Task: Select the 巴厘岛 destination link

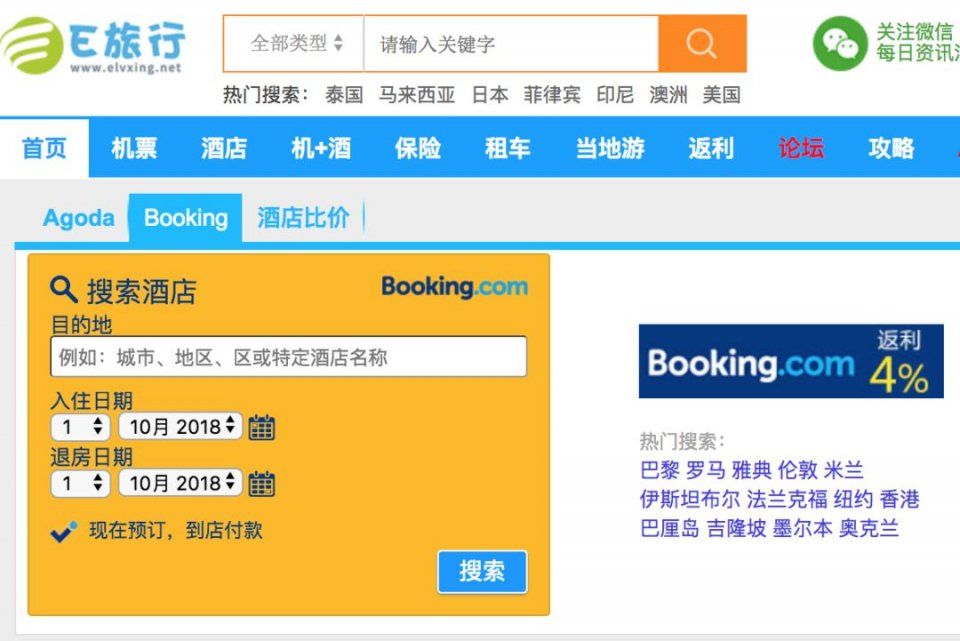Action: 670,528
